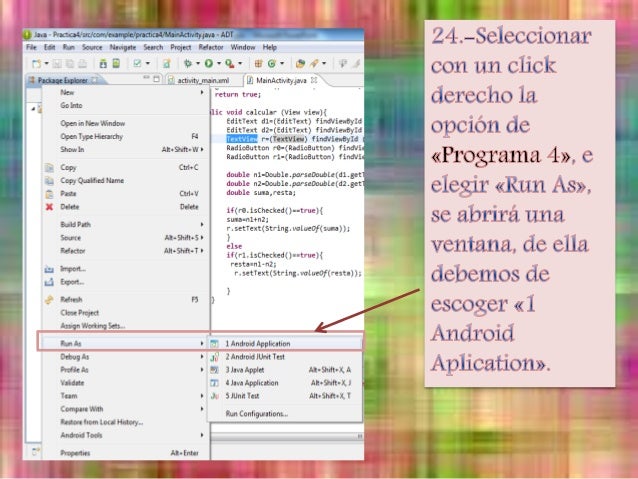Click the Next Annotation toolbar icon
Image resolution: width=638 pixels, height=479 pixels.
coord(343,63)
